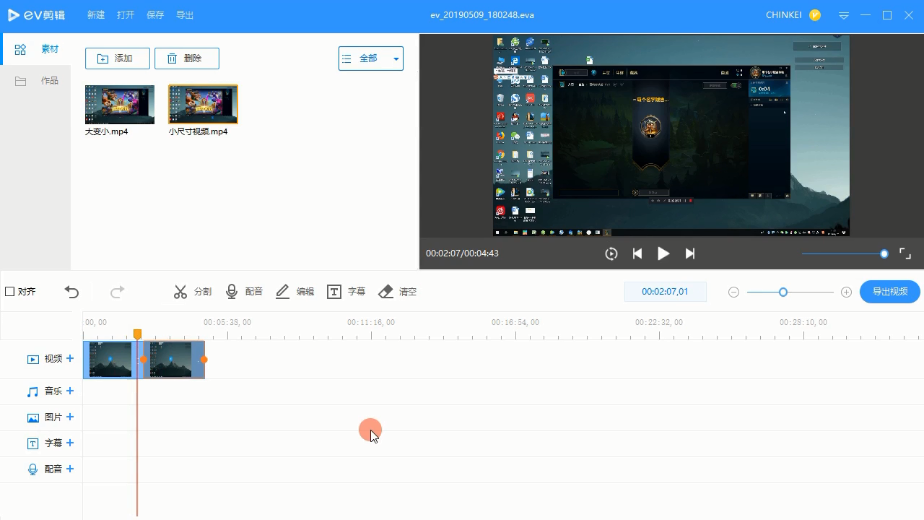Click the ev_20190509_180248.eva title text
The width and height of the screenshot is (924, 520).
pos(482,15)
